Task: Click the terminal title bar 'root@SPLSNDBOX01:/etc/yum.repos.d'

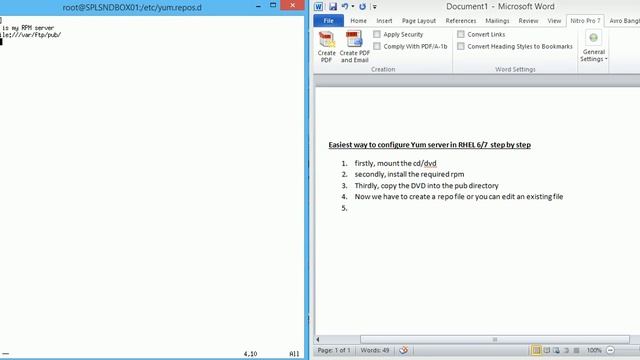Action: 132,7
